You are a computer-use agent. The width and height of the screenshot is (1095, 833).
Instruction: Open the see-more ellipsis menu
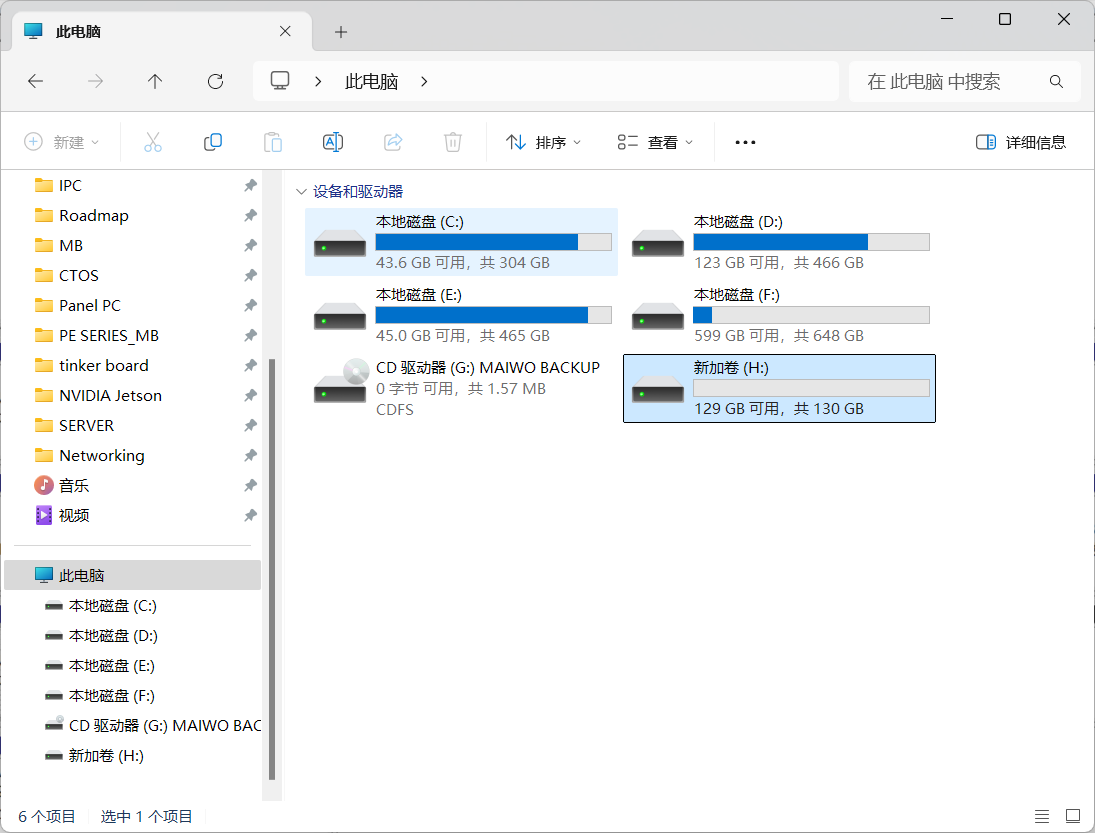[744, 142]
